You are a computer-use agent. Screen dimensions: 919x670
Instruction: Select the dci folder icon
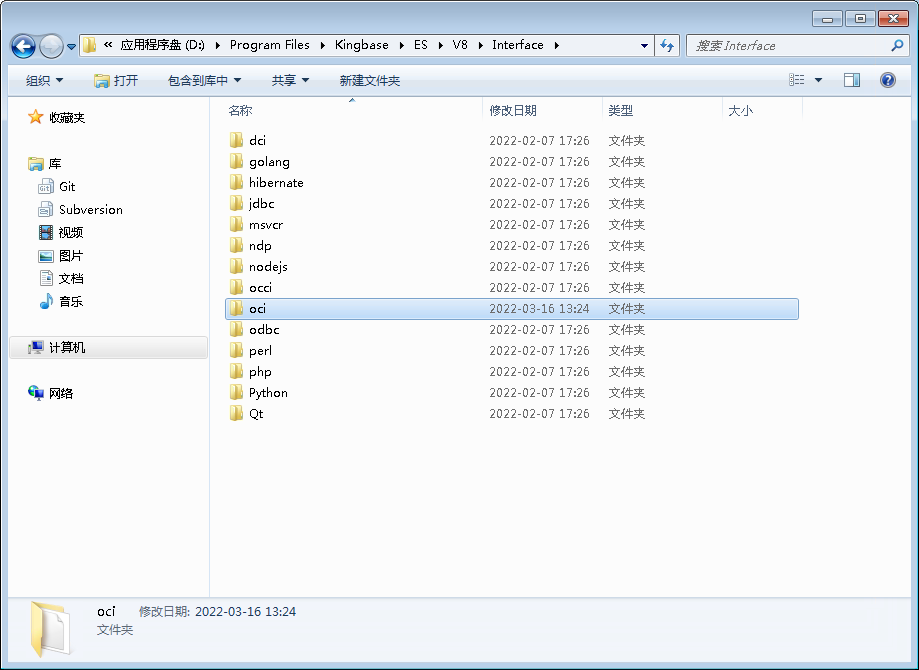click(236, 140)
